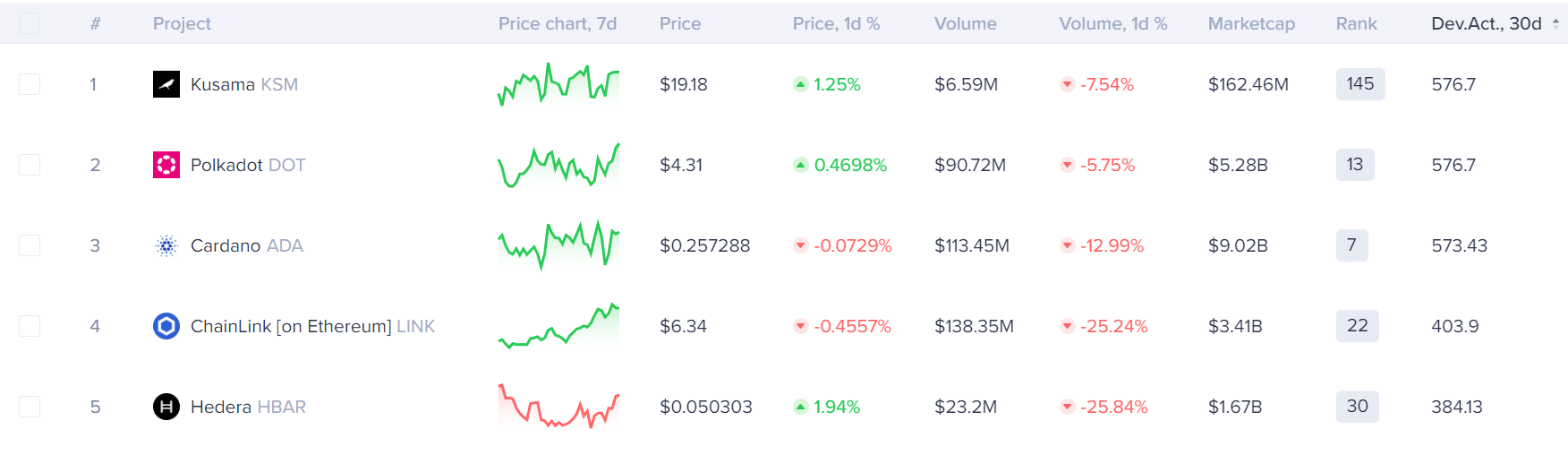This screenshot has width=1568, height=455.
Task: Click the Hedera logo icon
Action: [x=166, y=407]
